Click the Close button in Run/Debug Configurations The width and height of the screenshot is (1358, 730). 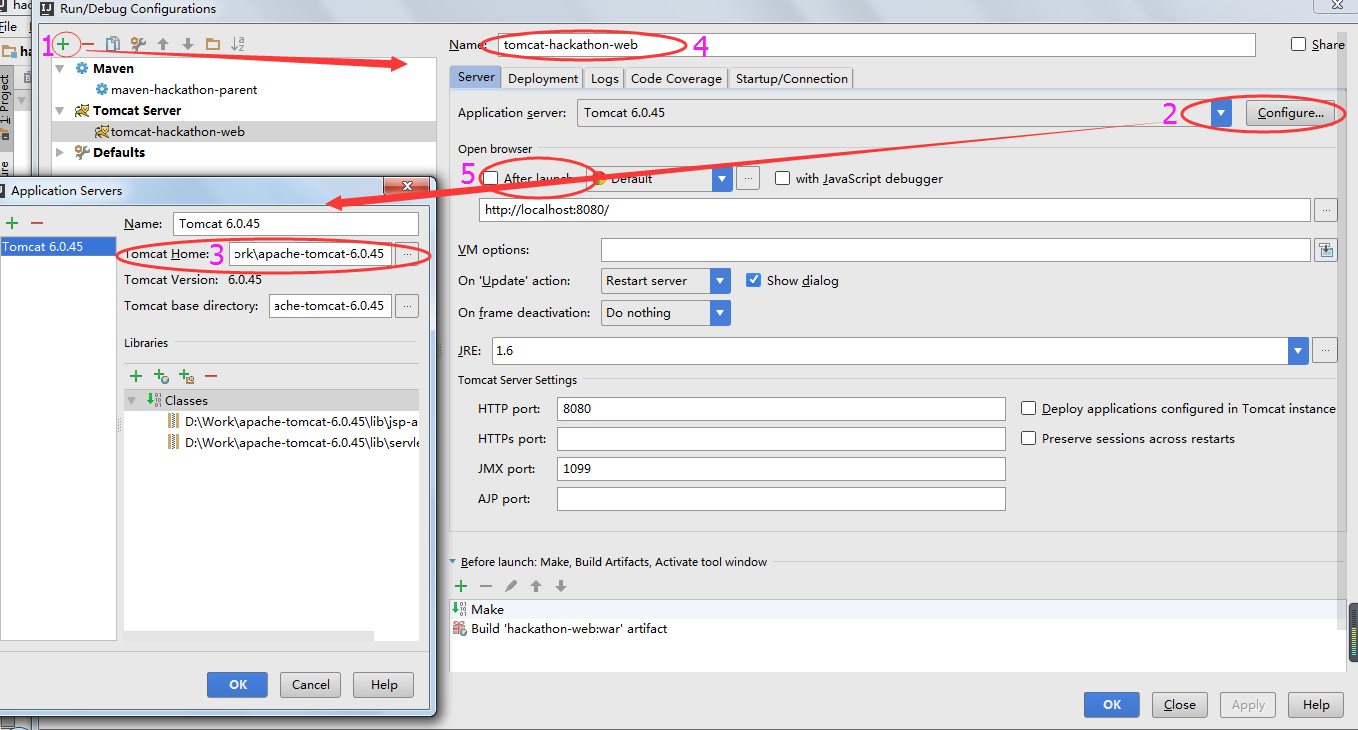[1180, 705]
